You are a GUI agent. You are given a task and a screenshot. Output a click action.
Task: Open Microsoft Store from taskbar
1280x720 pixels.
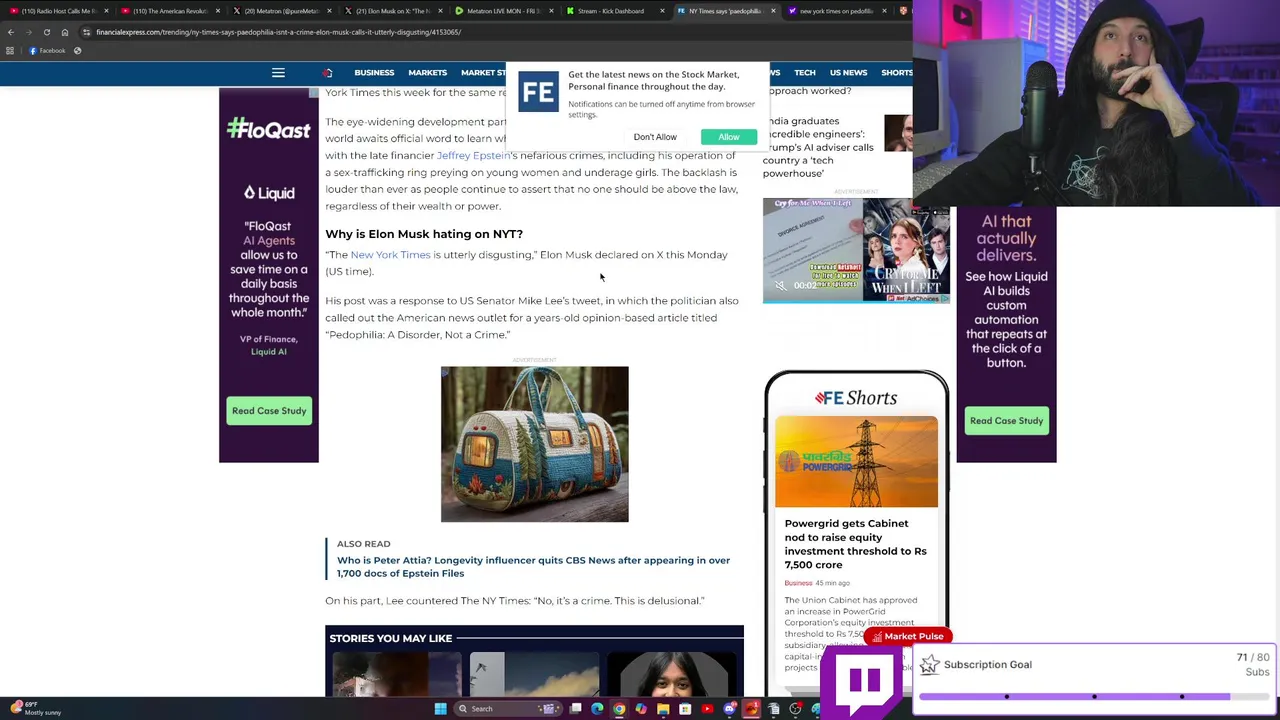tap(685, 709)
